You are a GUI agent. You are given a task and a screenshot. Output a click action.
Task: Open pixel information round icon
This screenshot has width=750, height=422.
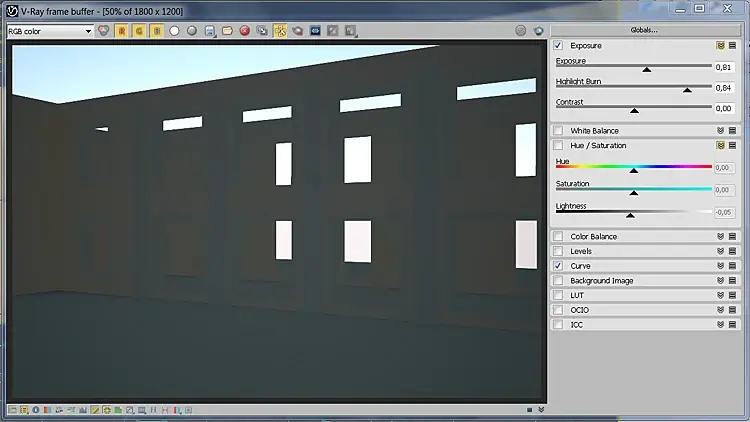[36, 410]
